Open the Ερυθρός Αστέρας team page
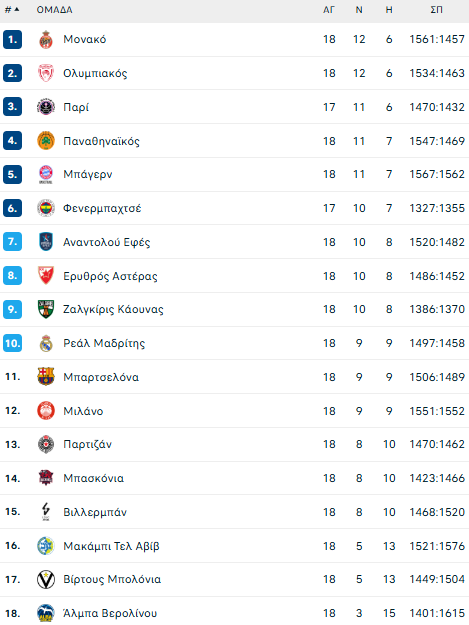Screen dimensions: 469x625 point(110,276)
